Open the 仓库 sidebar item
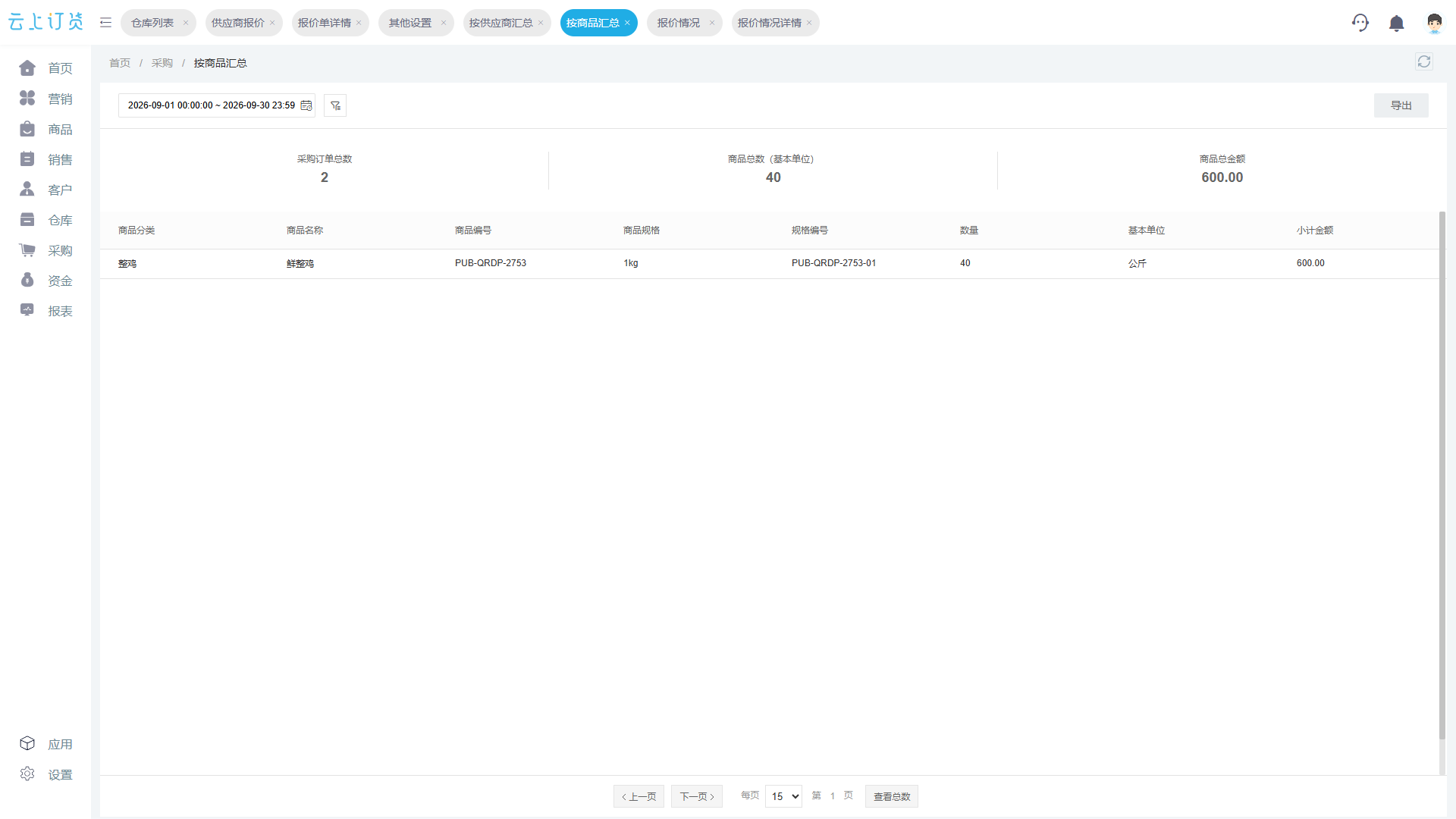 coord(45,220)
